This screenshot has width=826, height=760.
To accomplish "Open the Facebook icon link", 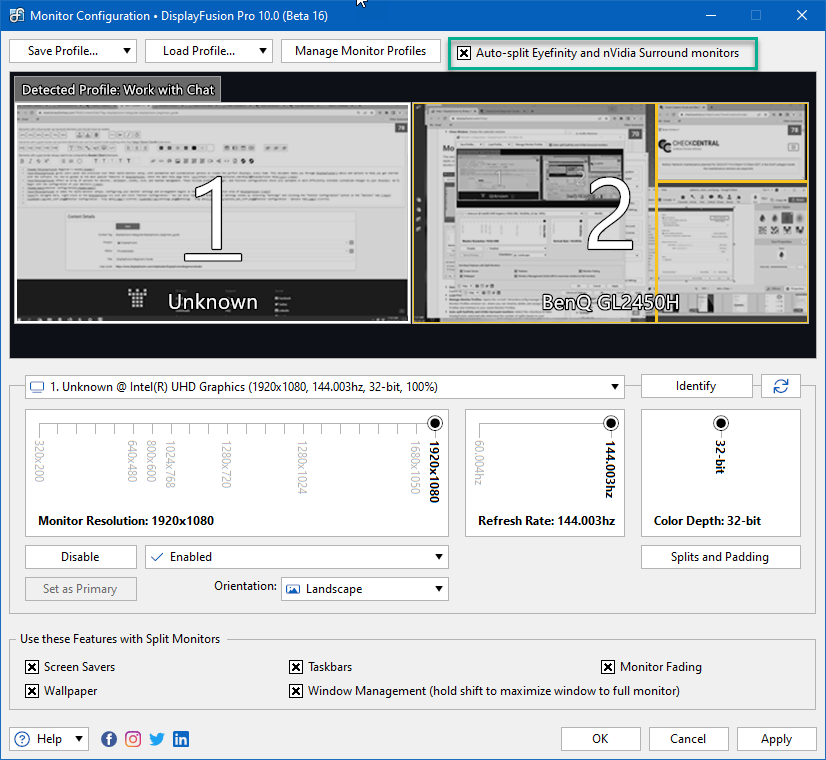I will click(x=109, y=739).
